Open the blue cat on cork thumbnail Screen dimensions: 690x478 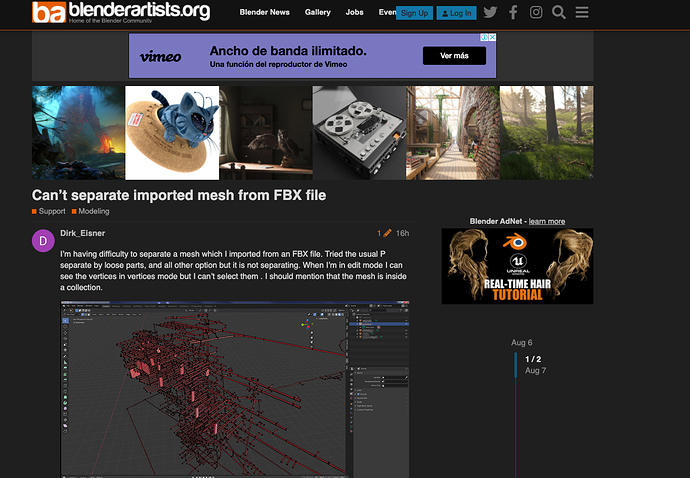coord(172,132)
